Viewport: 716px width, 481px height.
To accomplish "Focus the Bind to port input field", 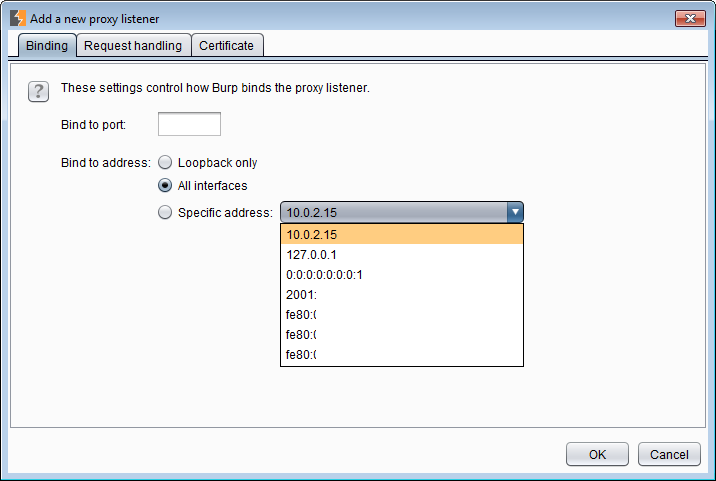I will coord(189,124).
